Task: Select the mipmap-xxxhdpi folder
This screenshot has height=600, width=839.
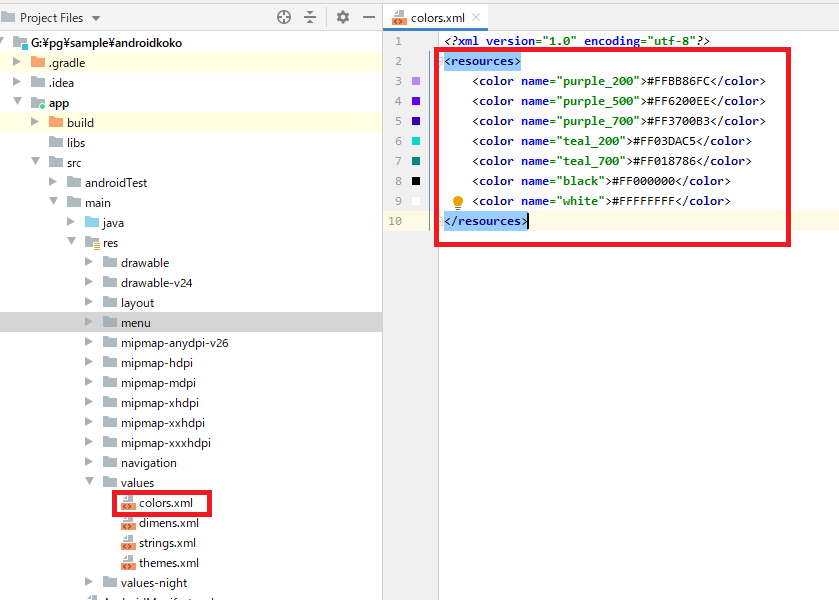Action: [165, 443]
